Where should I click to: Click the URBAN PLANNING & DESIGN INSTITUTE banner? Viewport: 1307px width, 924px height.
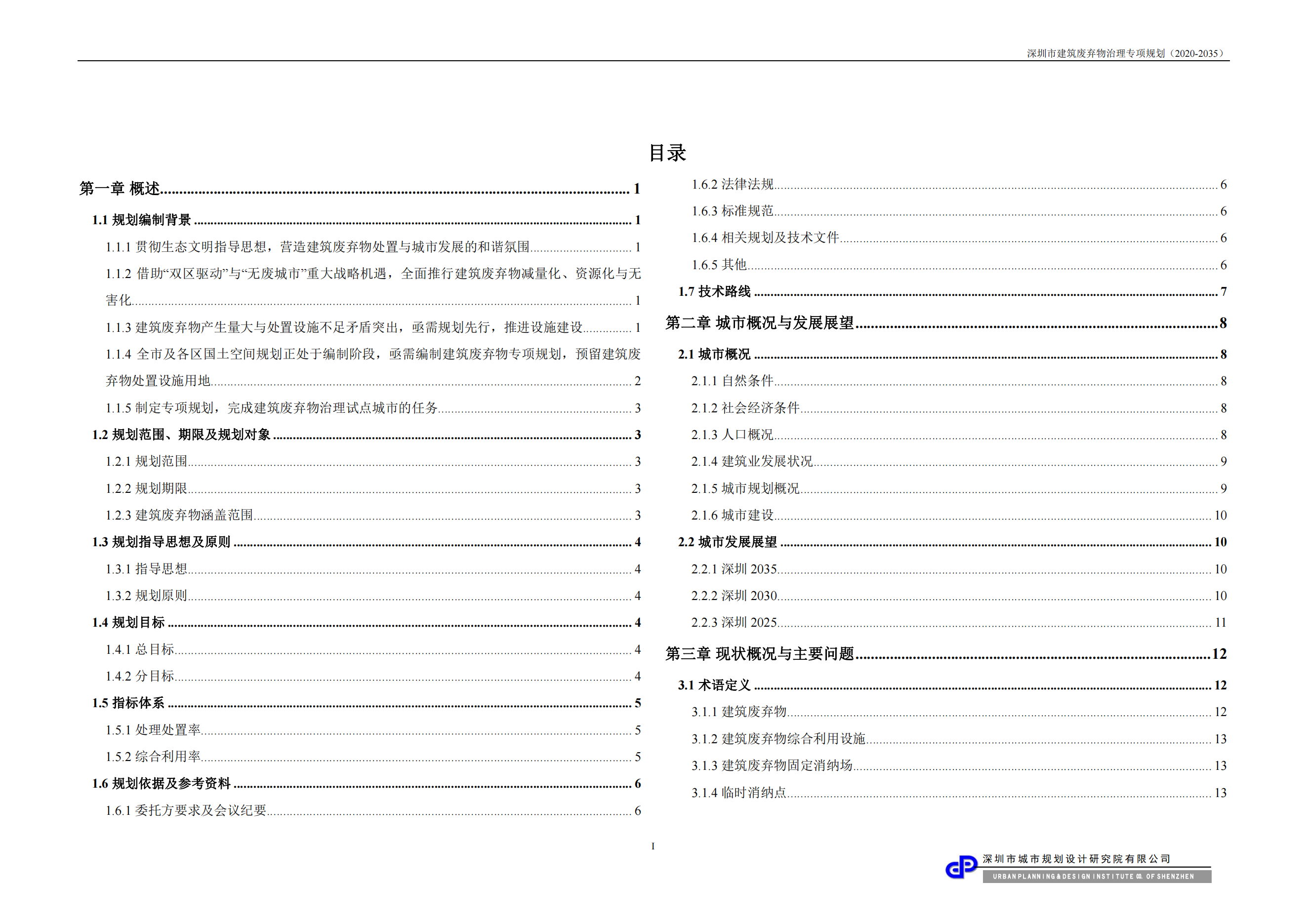pyautogui.click(x=1097, y=876)
